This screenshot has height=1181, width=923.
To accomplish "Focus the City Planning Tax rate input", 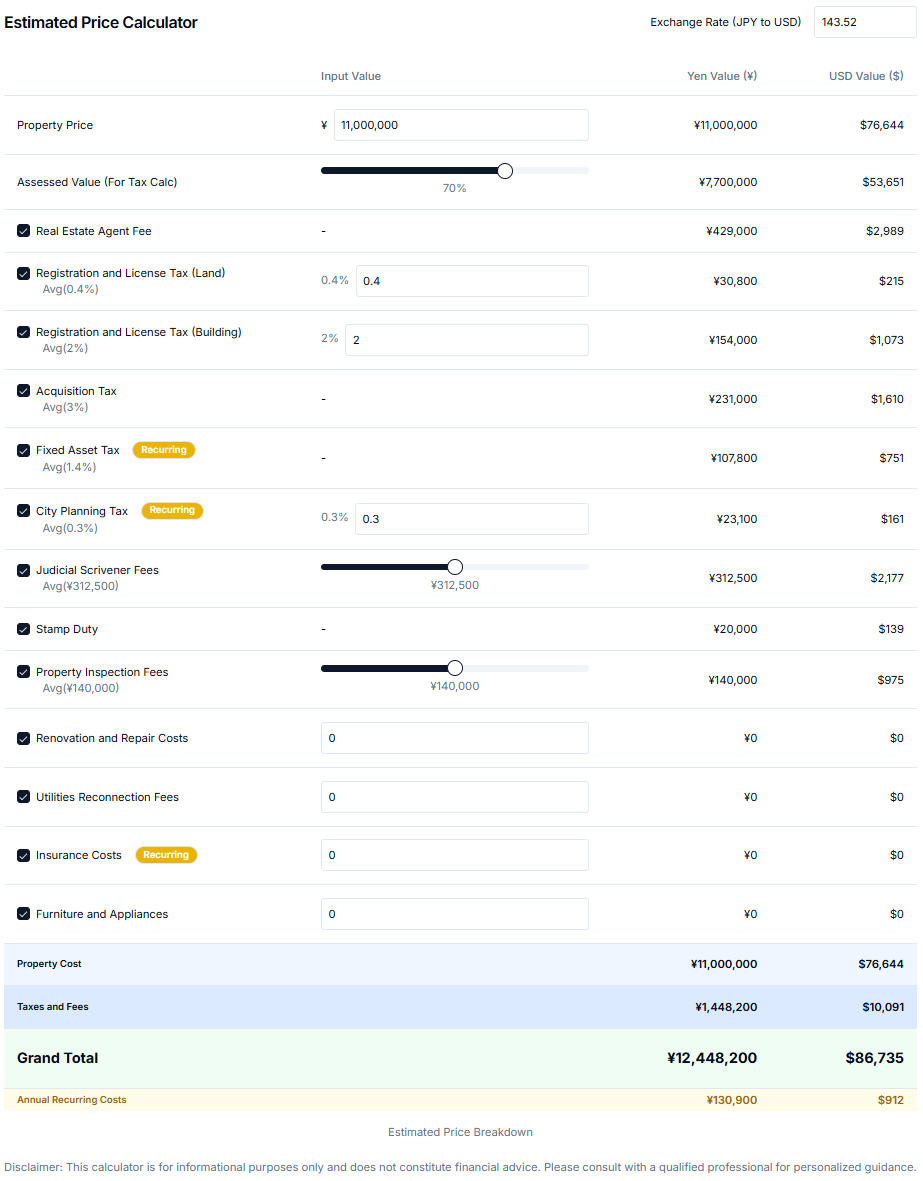I will pyautogui.click(x=472, y=519).
